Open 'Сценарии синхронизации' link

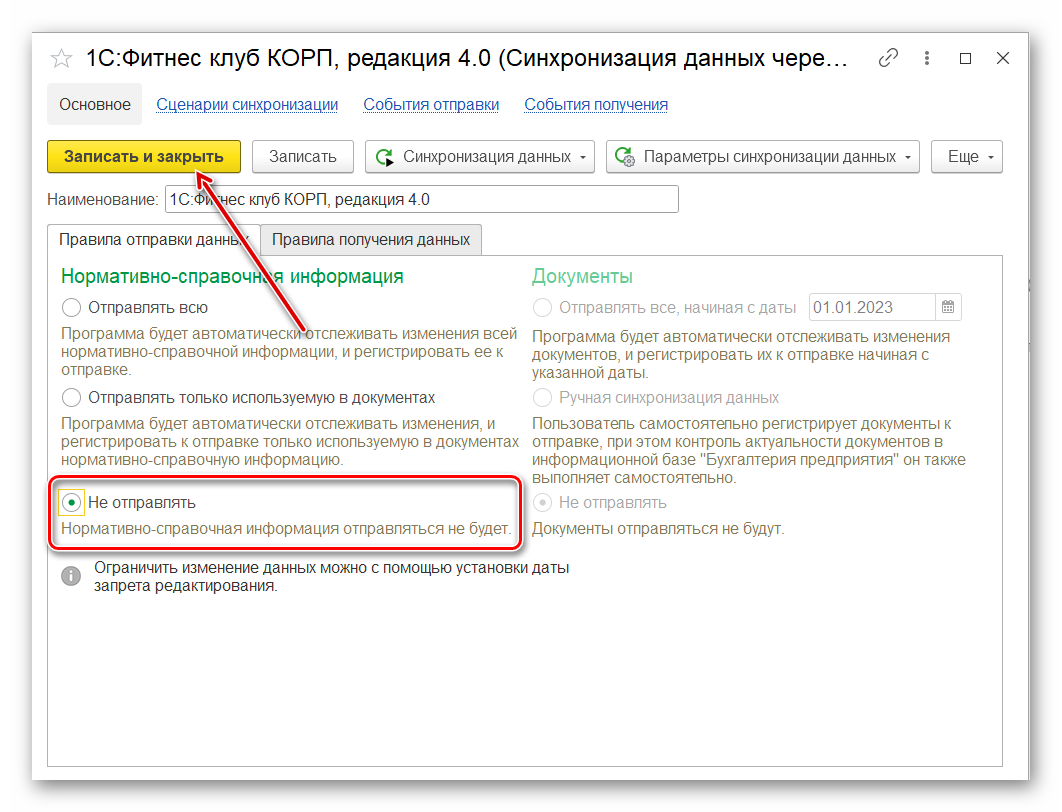click(x=247, y=105)
